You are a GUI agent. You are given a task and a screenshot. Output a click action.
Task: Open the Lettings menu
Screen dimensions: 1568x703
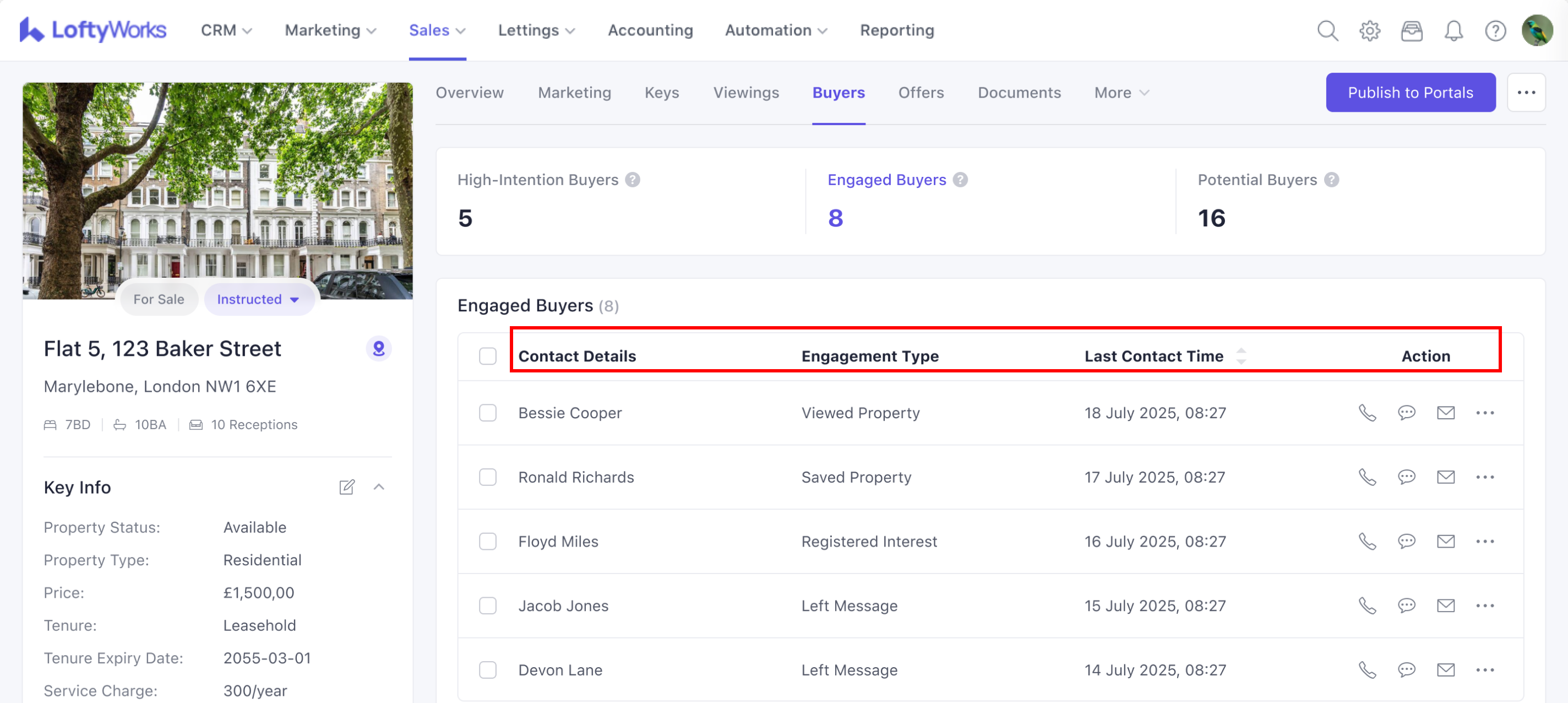[536, 30]
